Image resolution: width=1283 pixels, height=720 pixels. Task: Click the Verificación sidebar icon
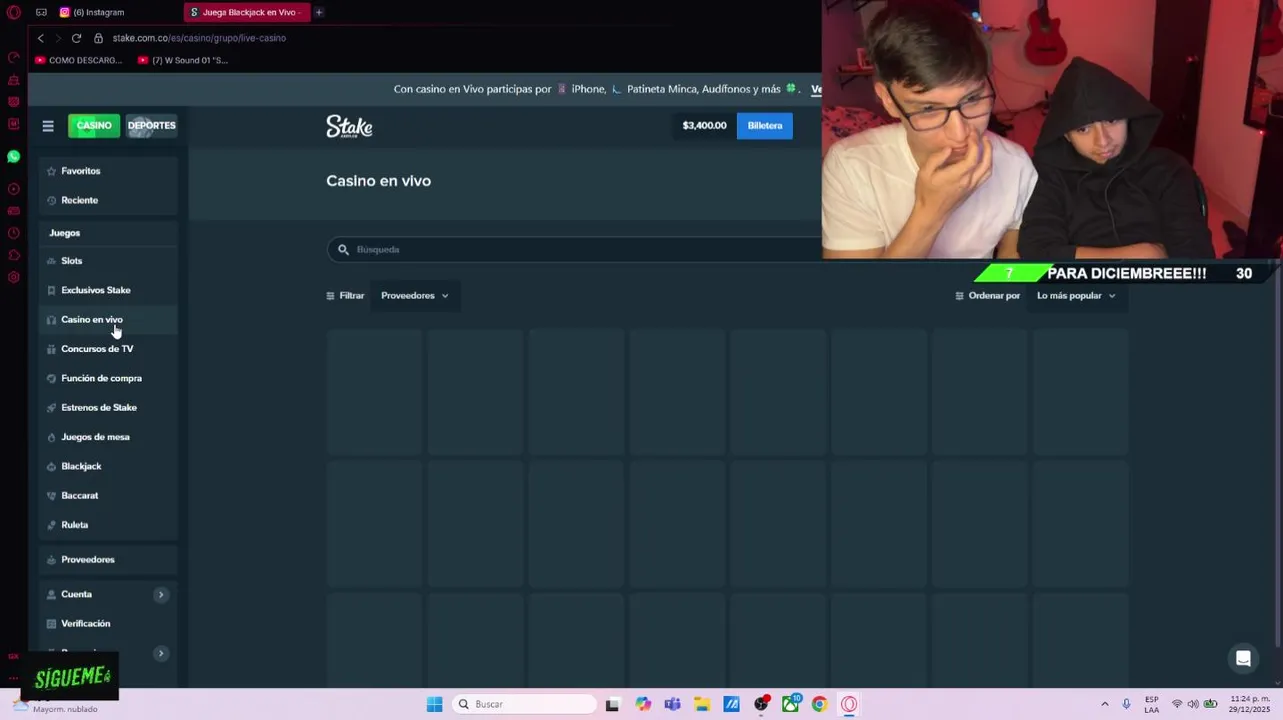pos(51,624)
